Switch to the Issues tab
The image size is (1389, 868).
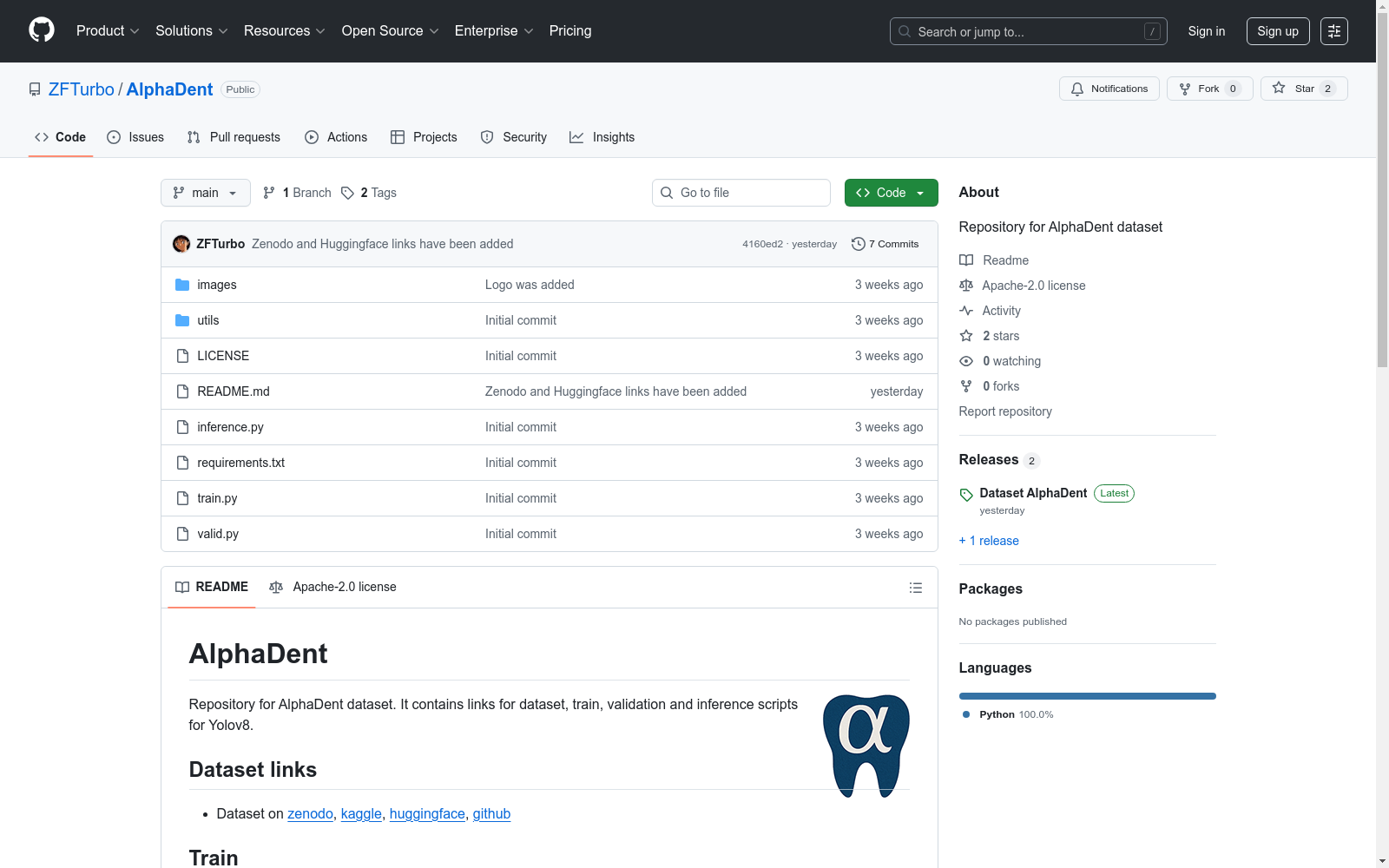(135, 137)
